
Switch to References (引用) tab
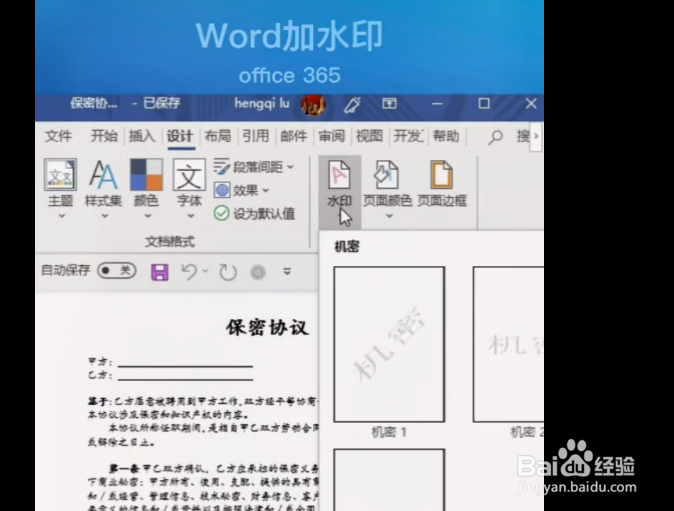256,136
